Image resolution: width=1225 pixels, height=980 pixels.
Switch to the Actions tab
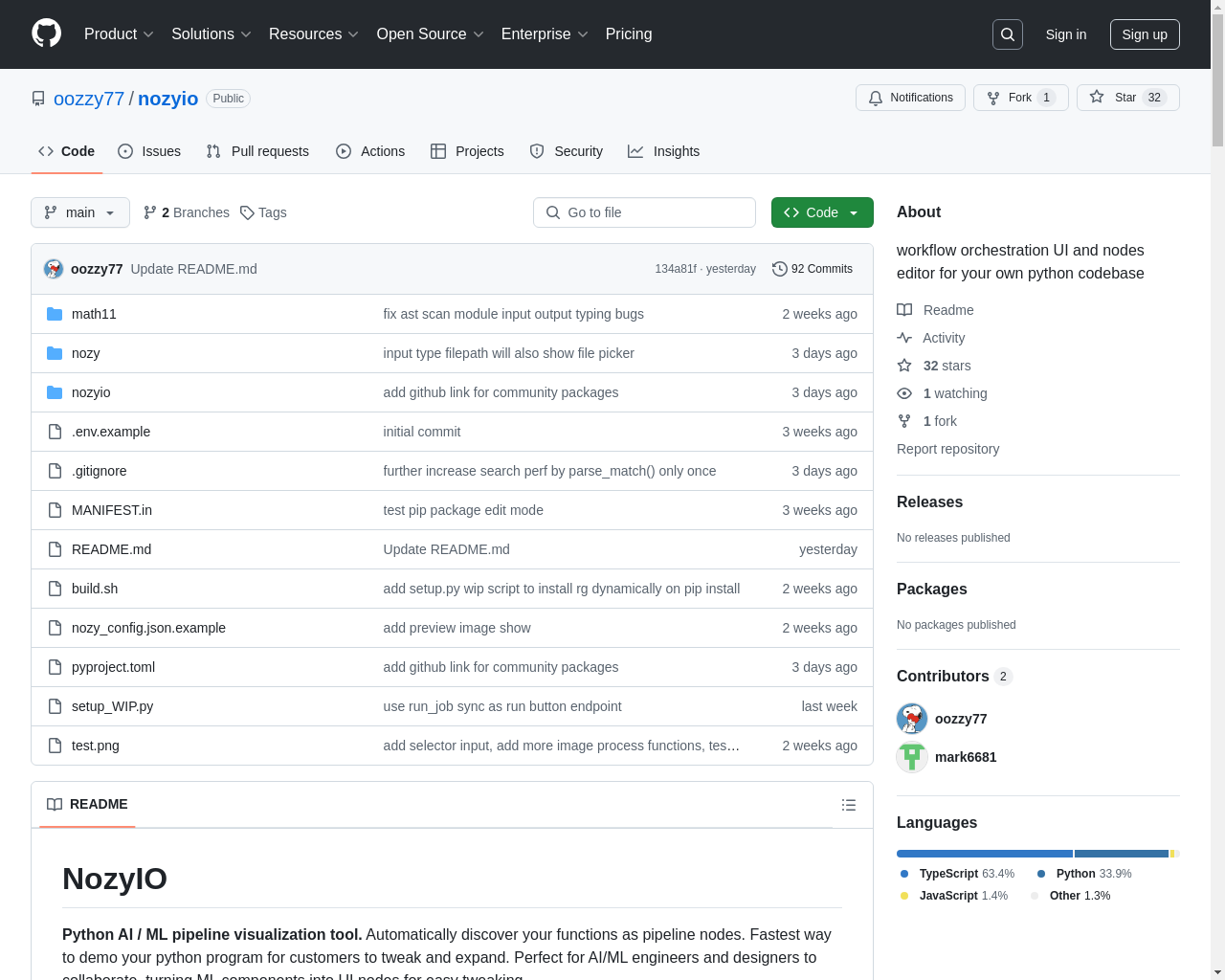370,151
